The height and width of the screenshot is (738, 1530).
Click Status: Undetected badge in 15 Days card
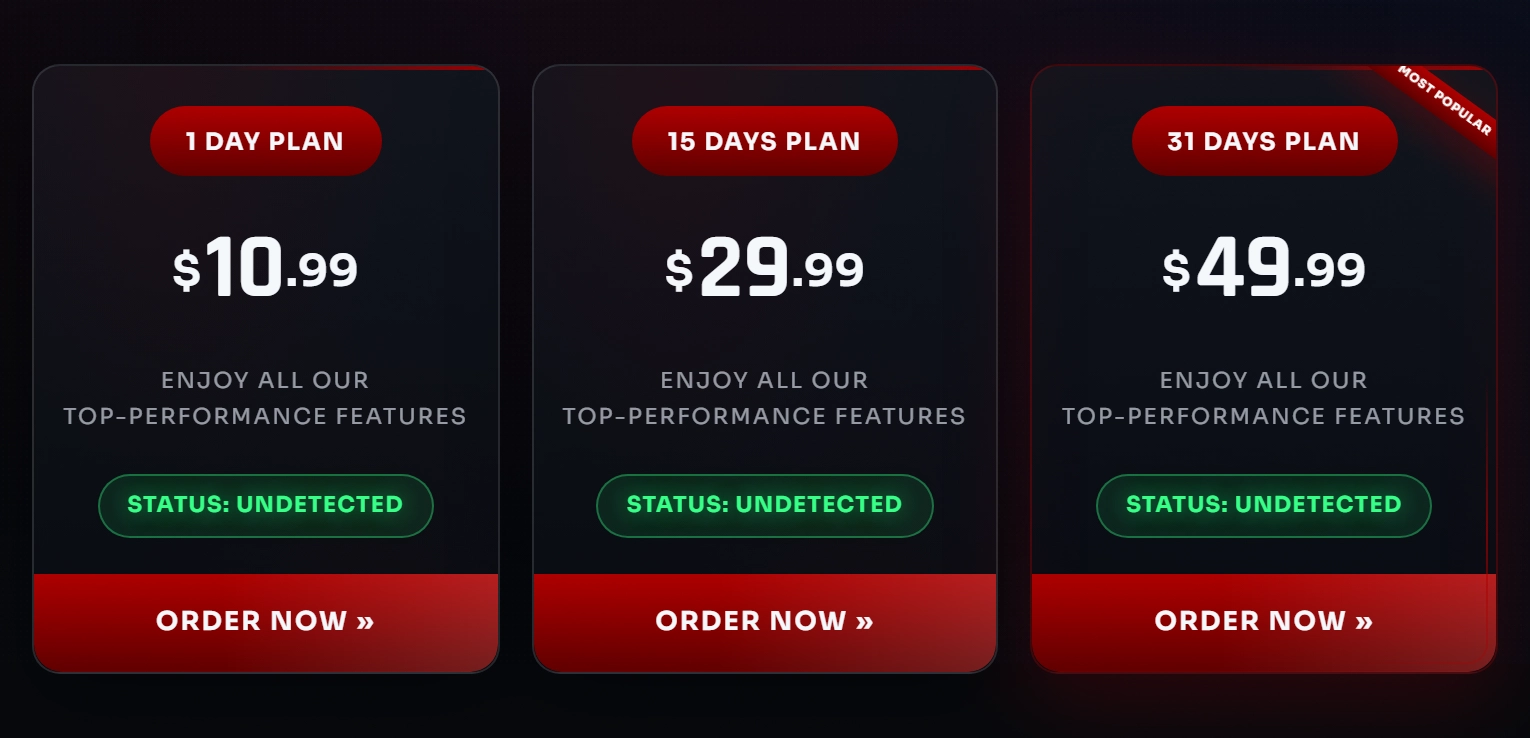tap(764, 505)
